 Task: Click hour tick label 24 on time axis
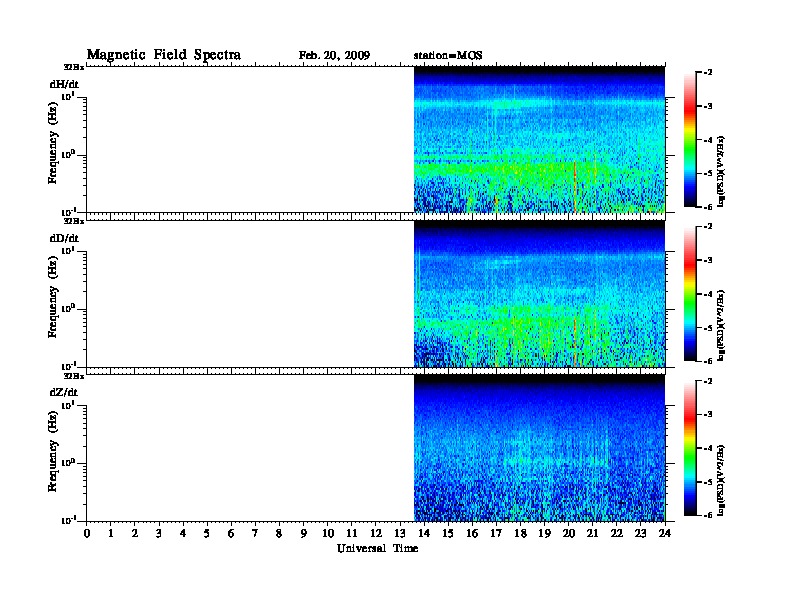pos(665,534)
